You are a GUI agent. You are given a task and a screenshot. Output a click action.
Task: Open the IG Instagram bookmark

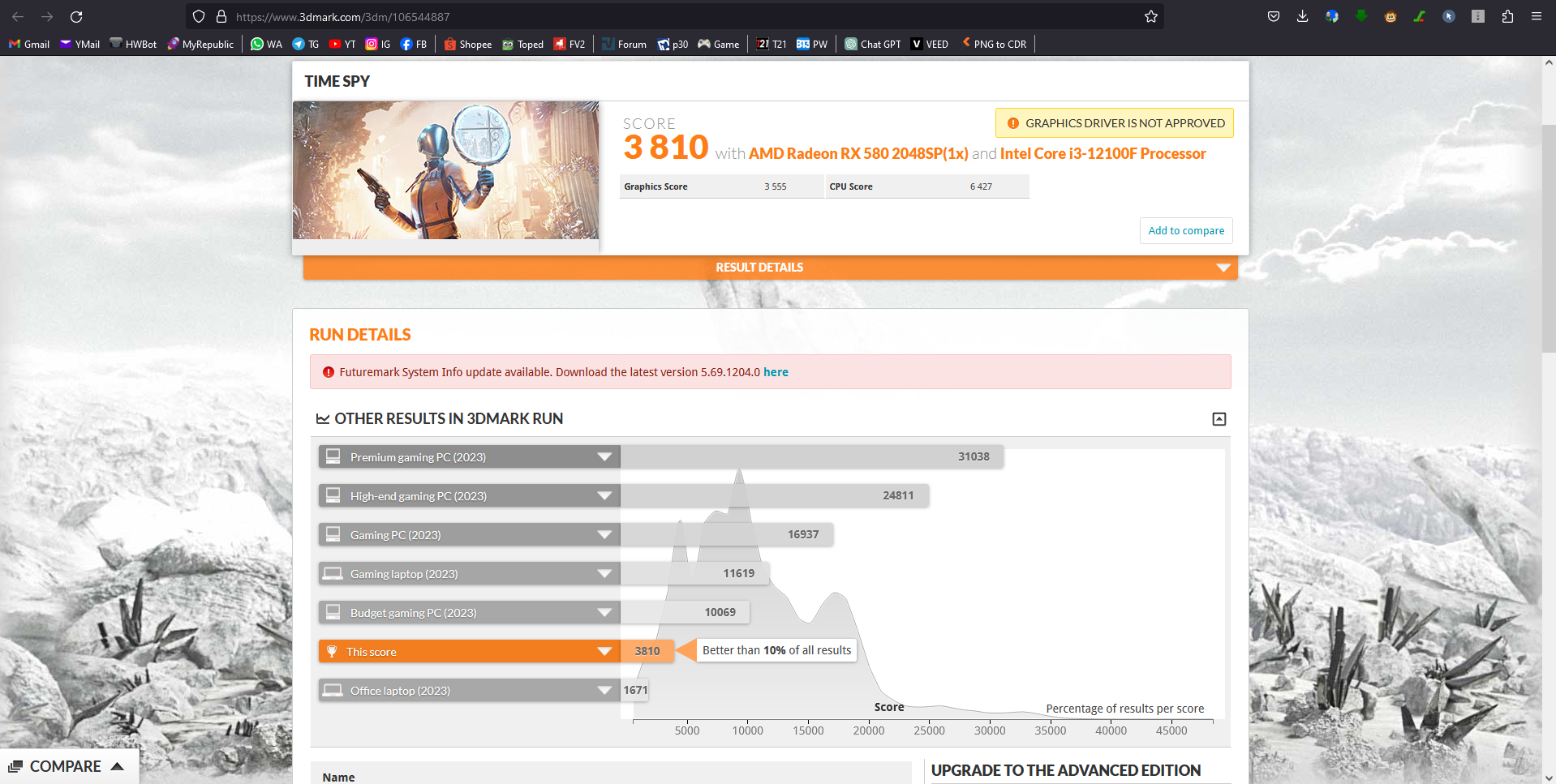378,44
